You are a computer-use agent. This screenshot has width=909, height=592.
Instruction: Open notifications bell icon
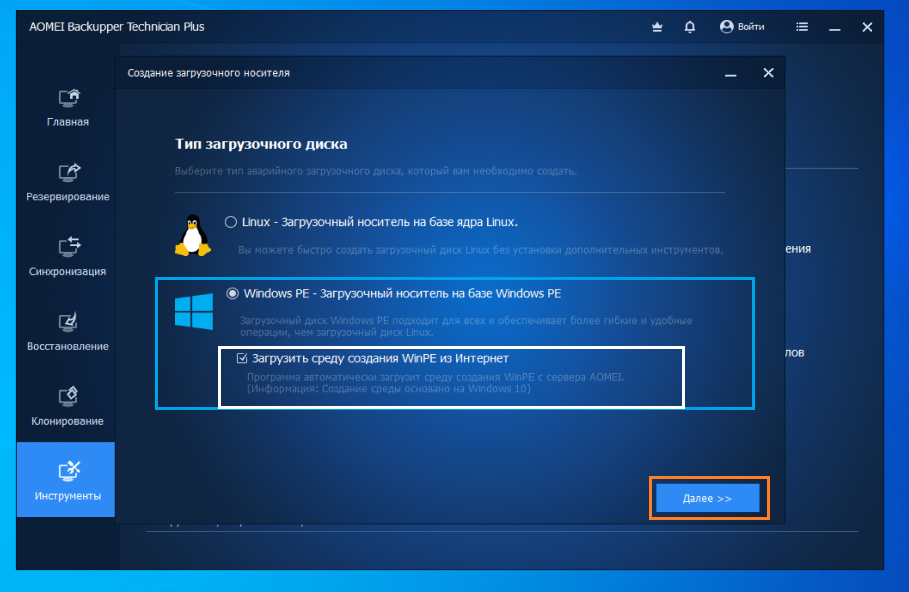689,27
